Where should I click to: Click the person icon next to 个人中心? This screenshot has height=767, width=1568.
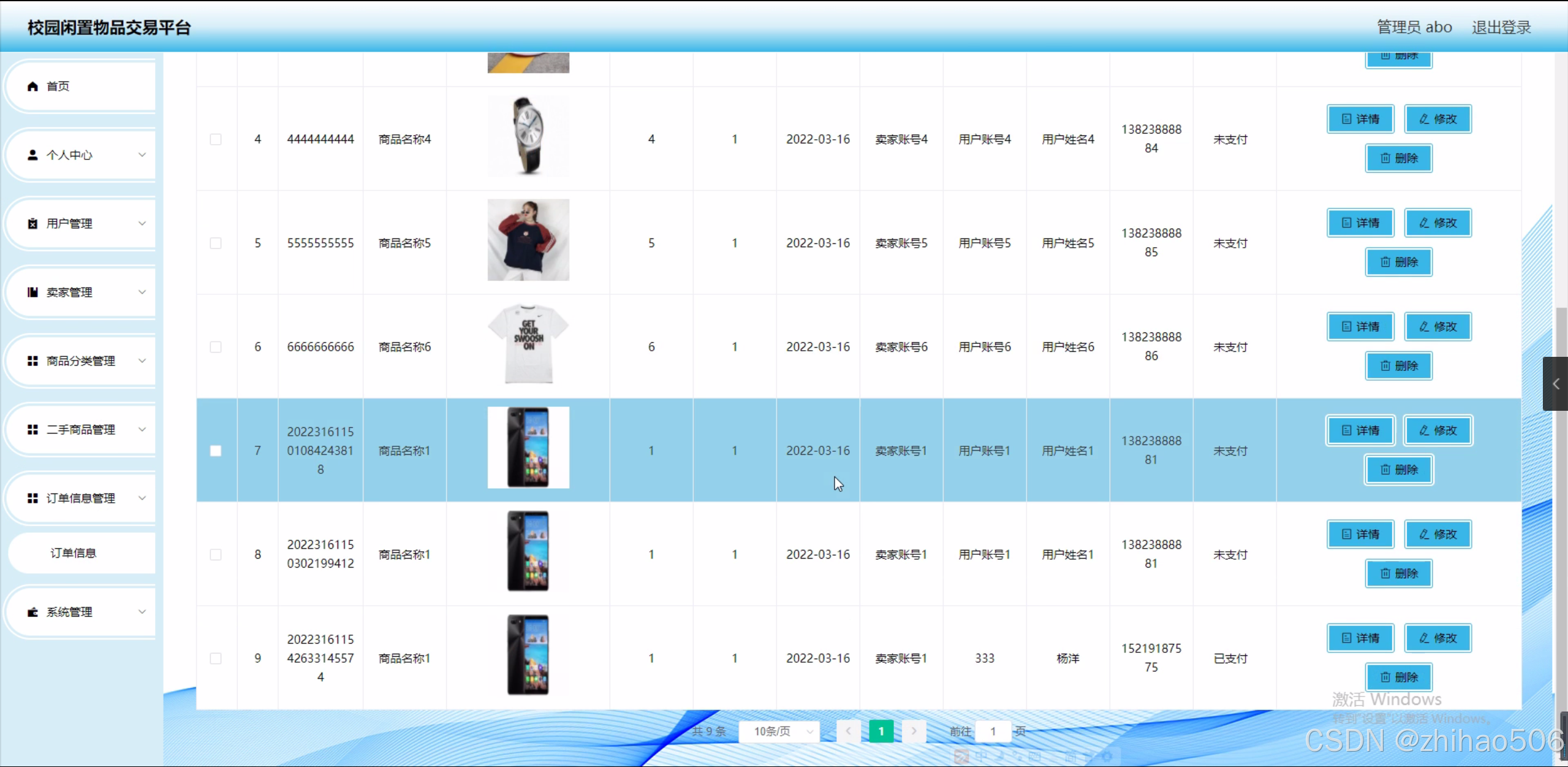[32, 155]
